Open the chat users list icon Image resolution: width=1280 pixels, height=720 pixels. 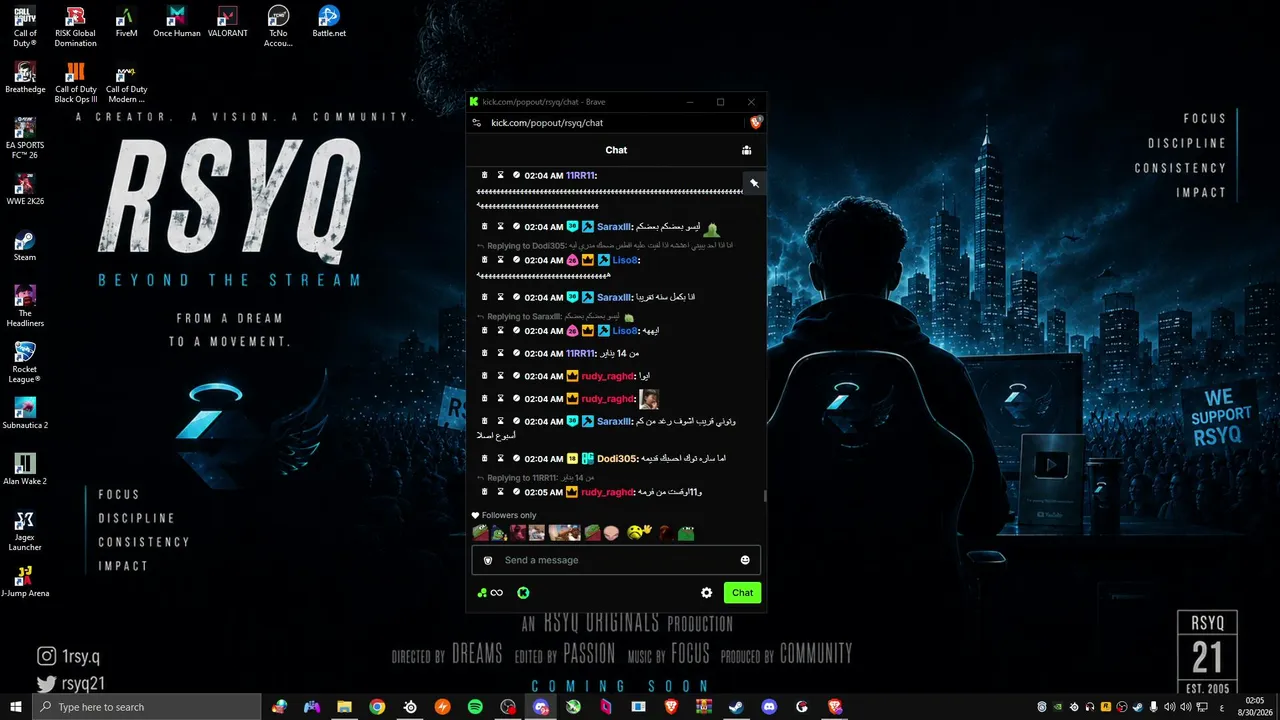coord(746,150)
